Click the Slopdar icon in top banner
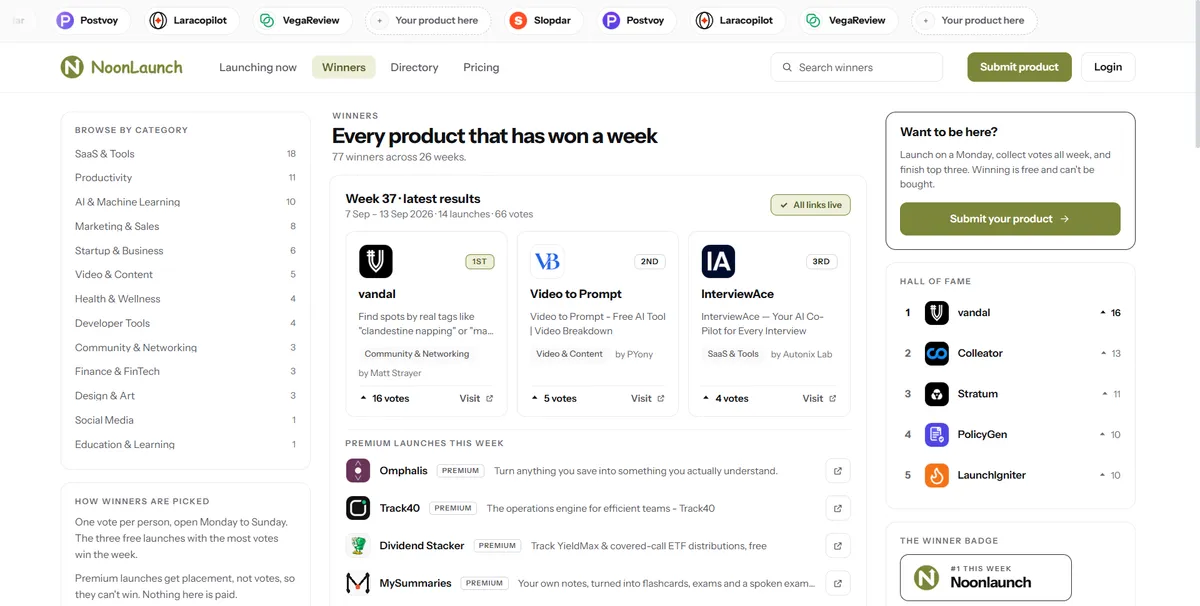This screenshot has height=606, width=1200. [518, 20]
